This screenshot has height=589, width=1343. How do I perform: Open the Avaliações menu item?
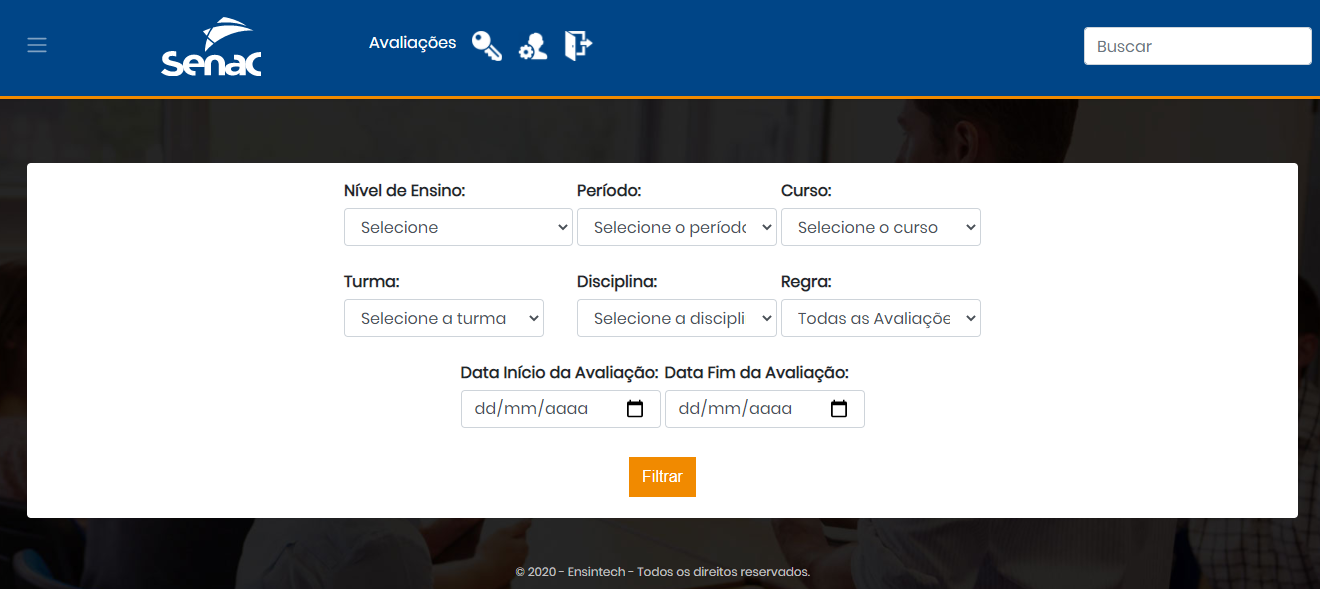point(412,43)
